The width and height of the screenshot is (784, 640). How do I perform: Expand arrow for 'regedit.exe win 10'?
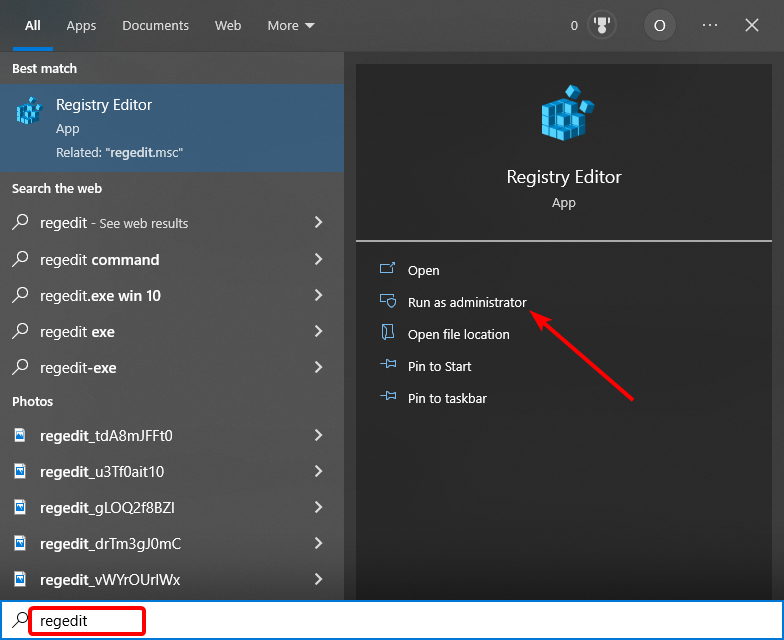(x=318, y=295)
